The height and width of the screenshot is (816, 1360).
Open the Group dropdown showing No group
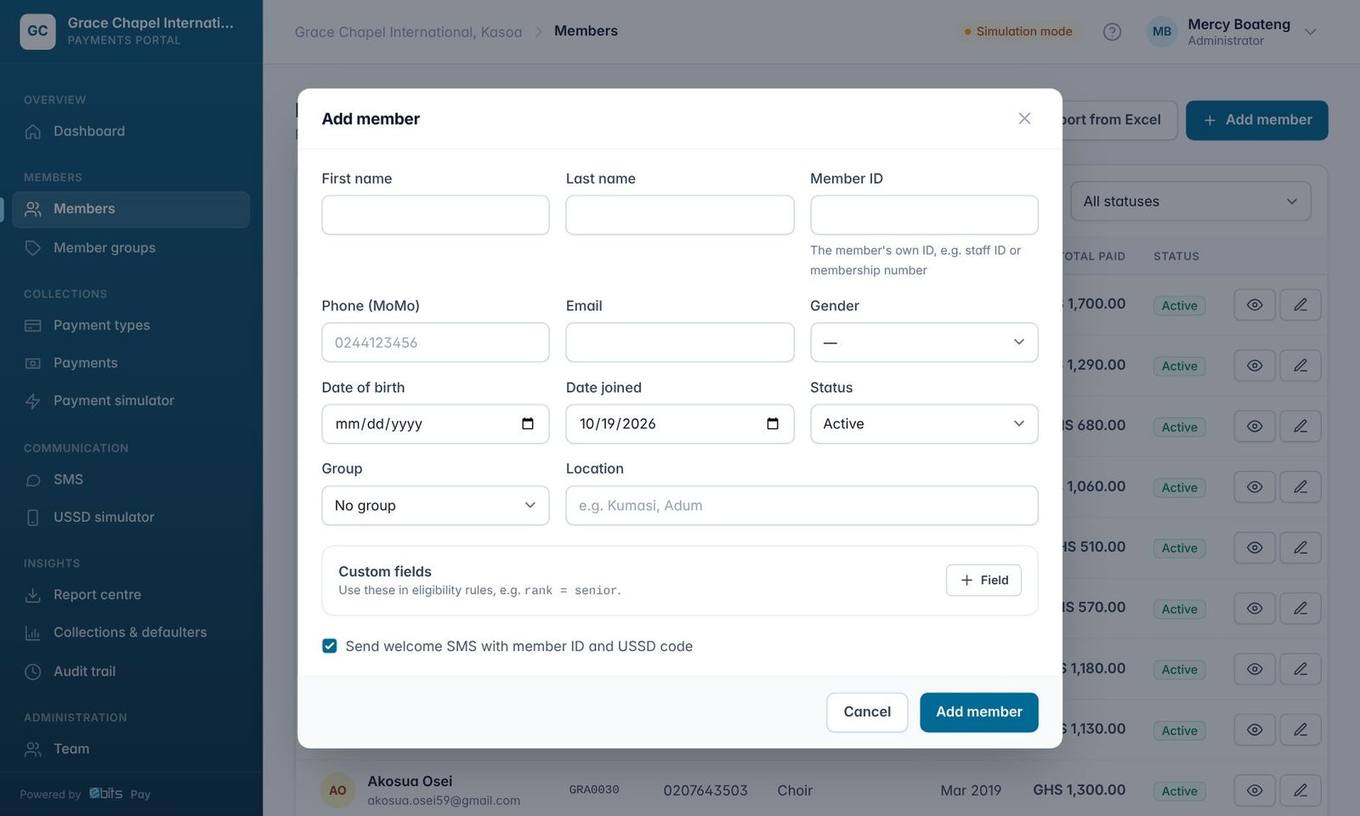coord(435,505)
